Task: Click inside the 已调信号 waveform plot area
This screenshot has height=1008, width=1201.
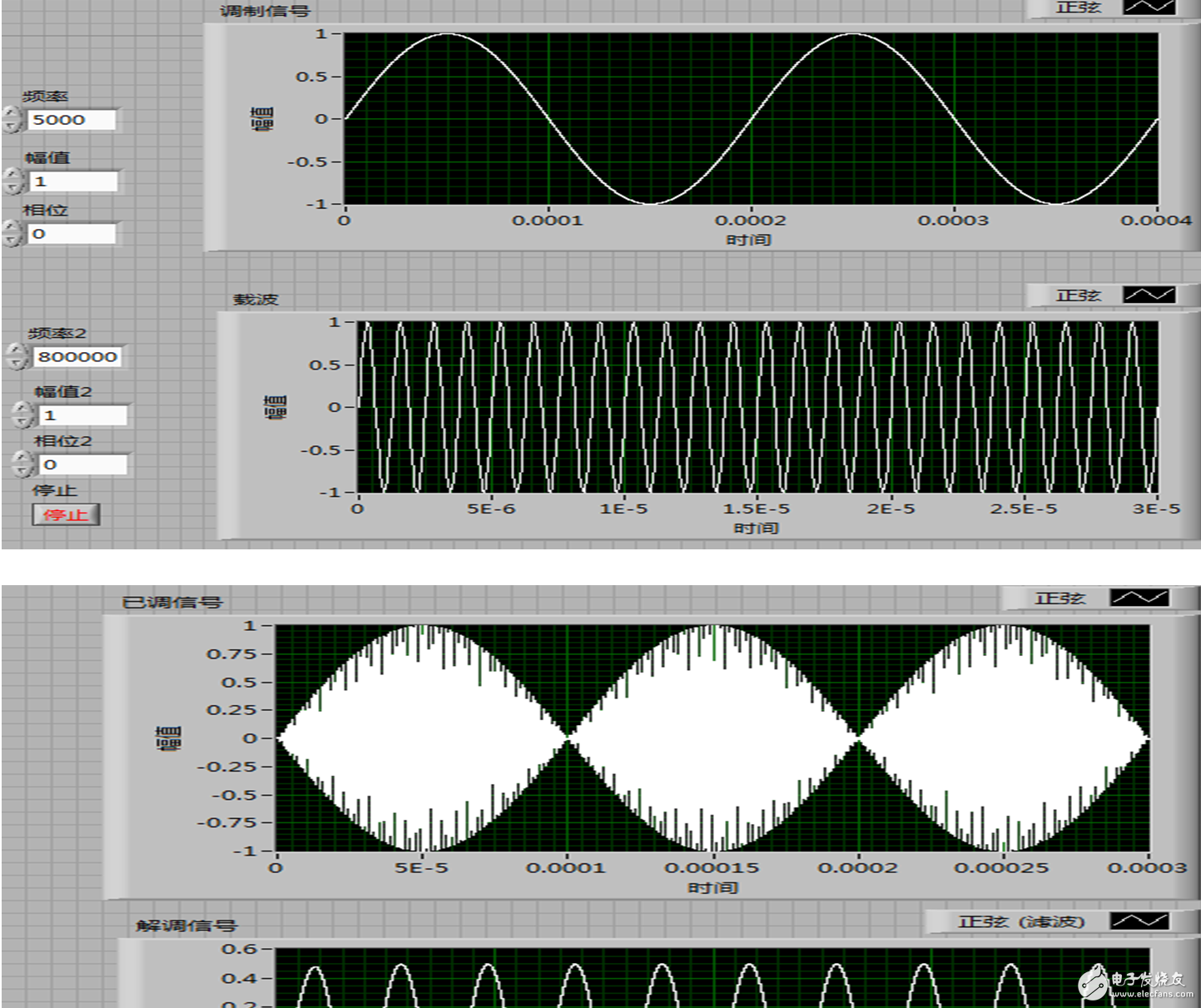Action: [x=712, y=738]
